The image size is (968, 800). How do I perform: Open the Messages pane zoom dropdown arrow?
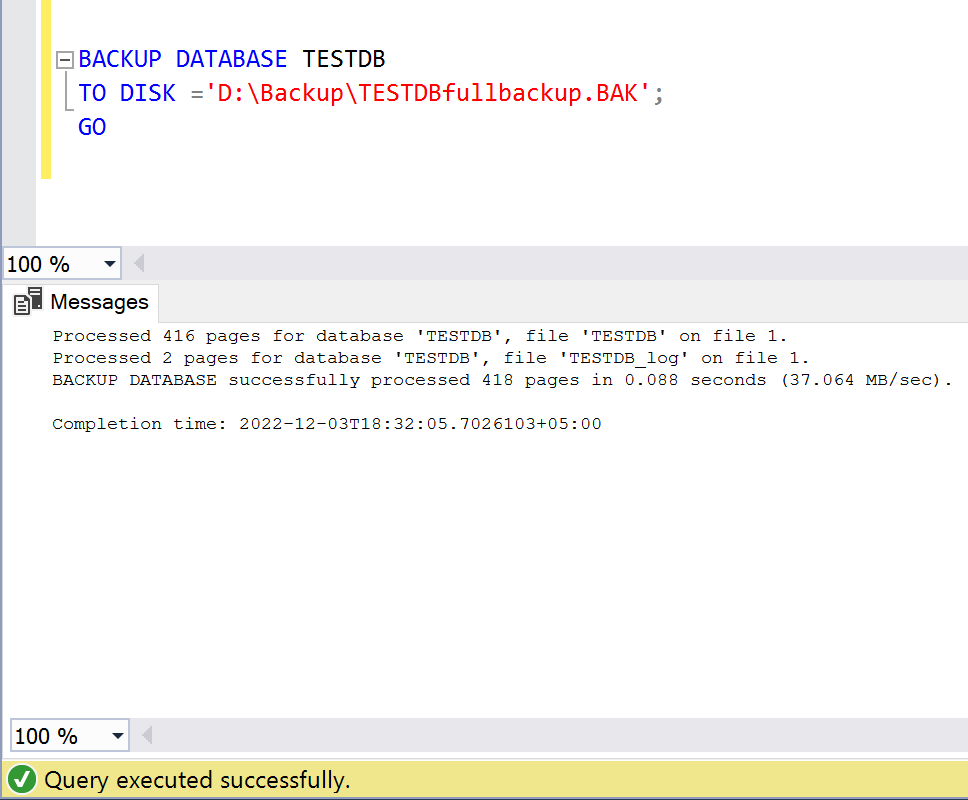(118, 737)
